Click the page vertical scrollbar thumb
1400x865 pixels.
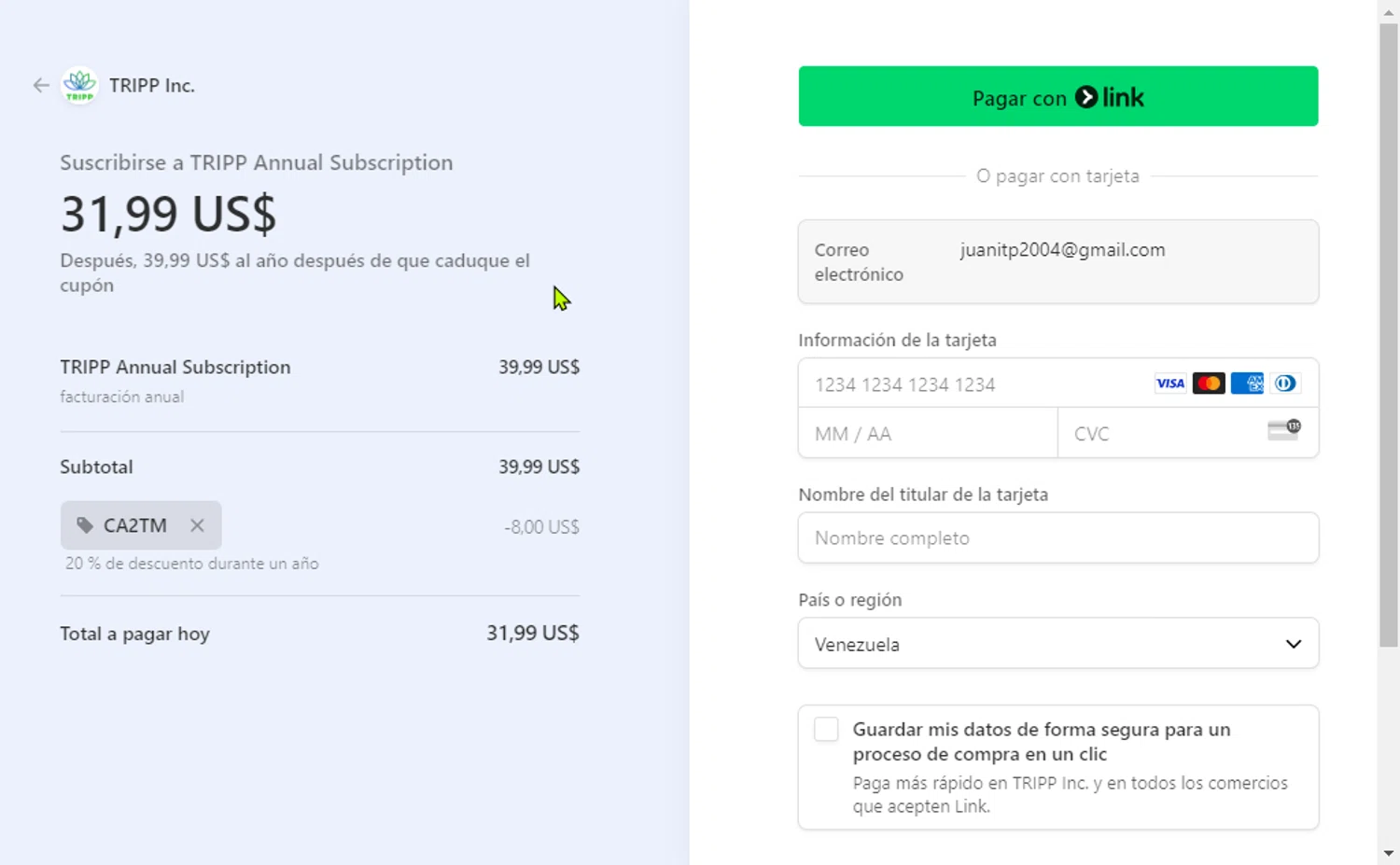coord(1388,336)
